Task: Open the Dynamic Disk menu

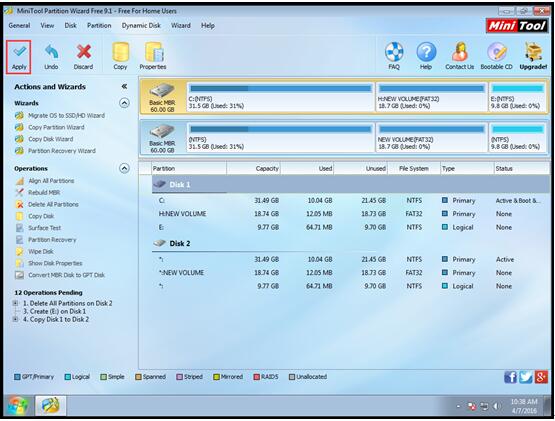Action: [141, 25]
